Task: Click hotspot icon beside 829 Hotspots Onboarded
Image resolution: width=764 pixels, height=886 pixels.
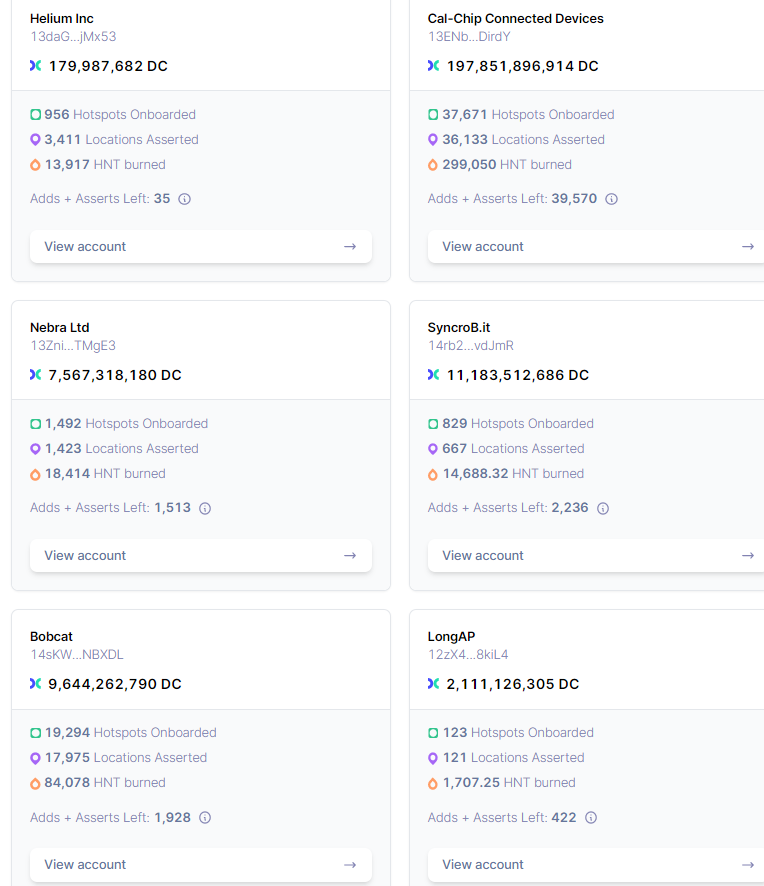Action: [x=433, y=424]
